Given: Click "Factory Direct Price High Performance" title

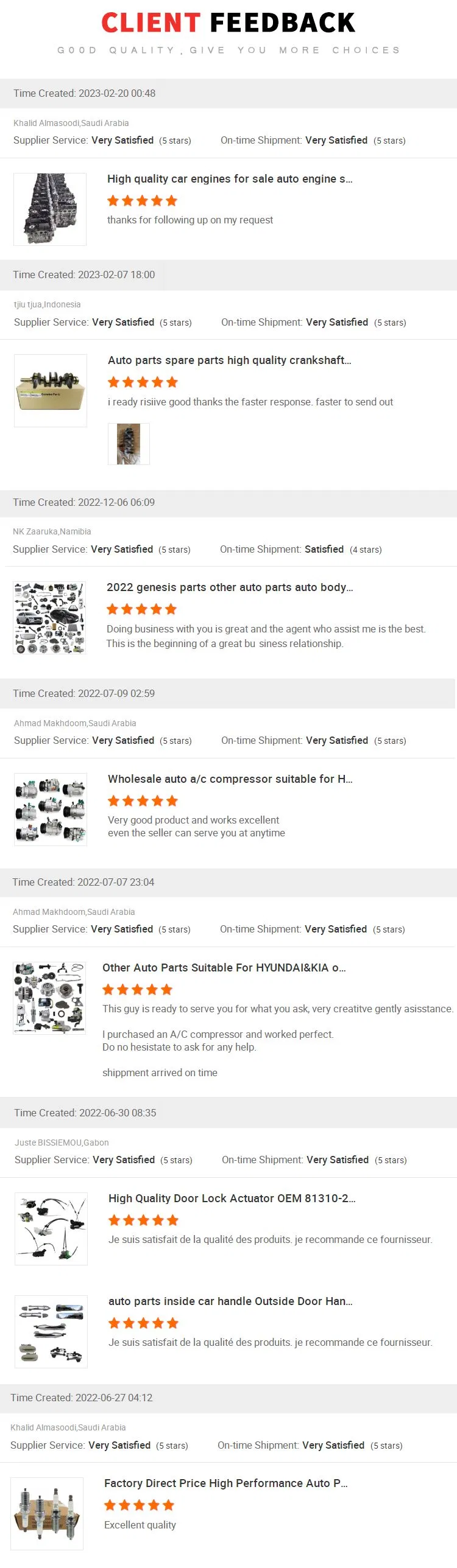Looking at the screenshot, I should (x=225, y=1483).
